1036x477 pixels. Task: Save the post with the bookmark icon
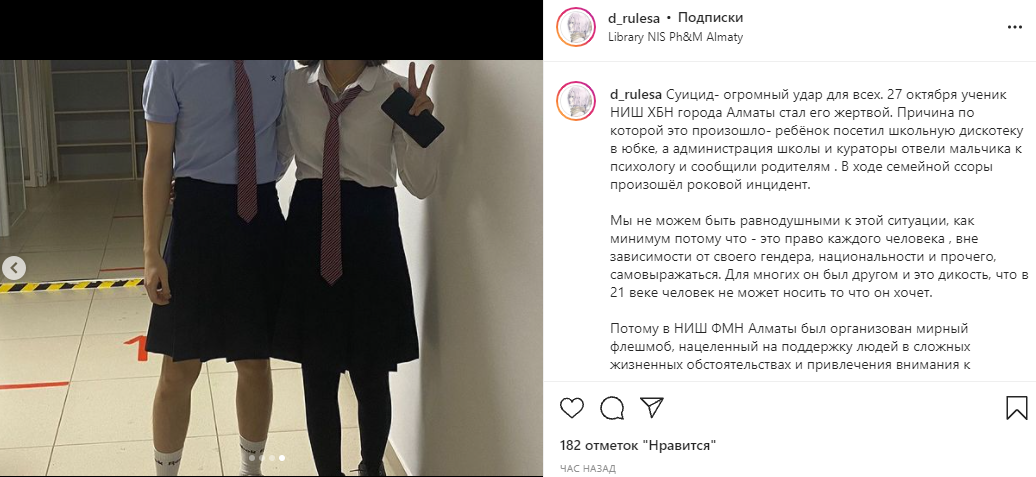click(x=1017, y=408)
